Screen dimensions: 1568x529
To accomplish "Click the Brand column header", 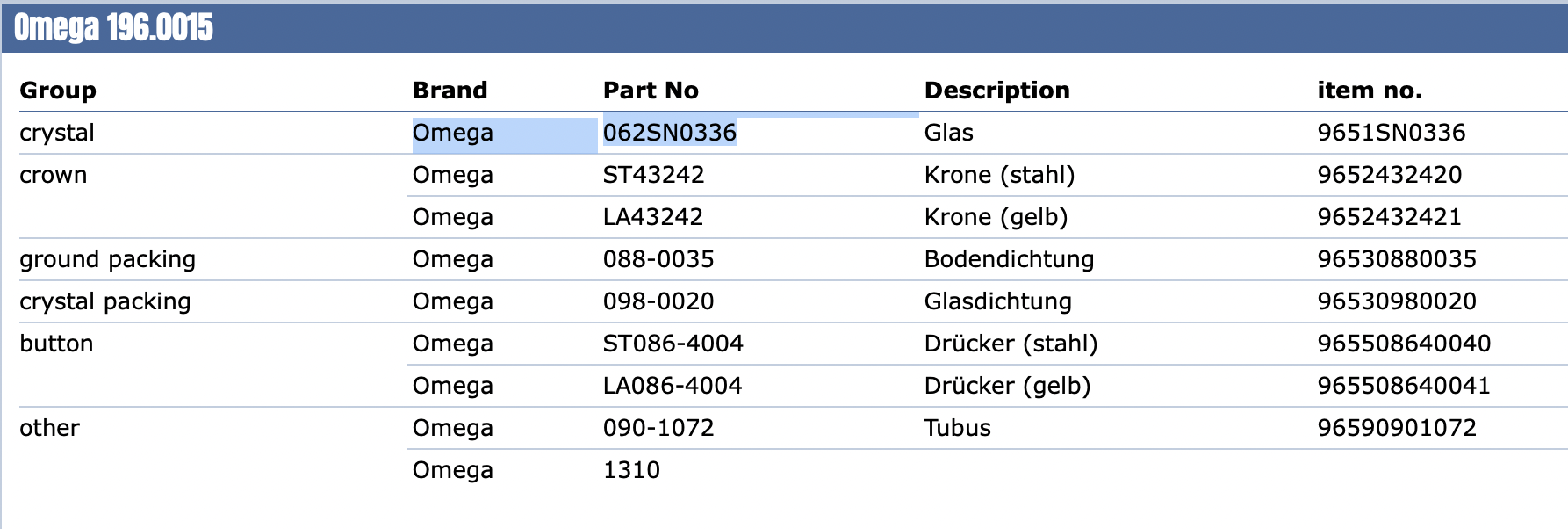I will click(450, 91).
